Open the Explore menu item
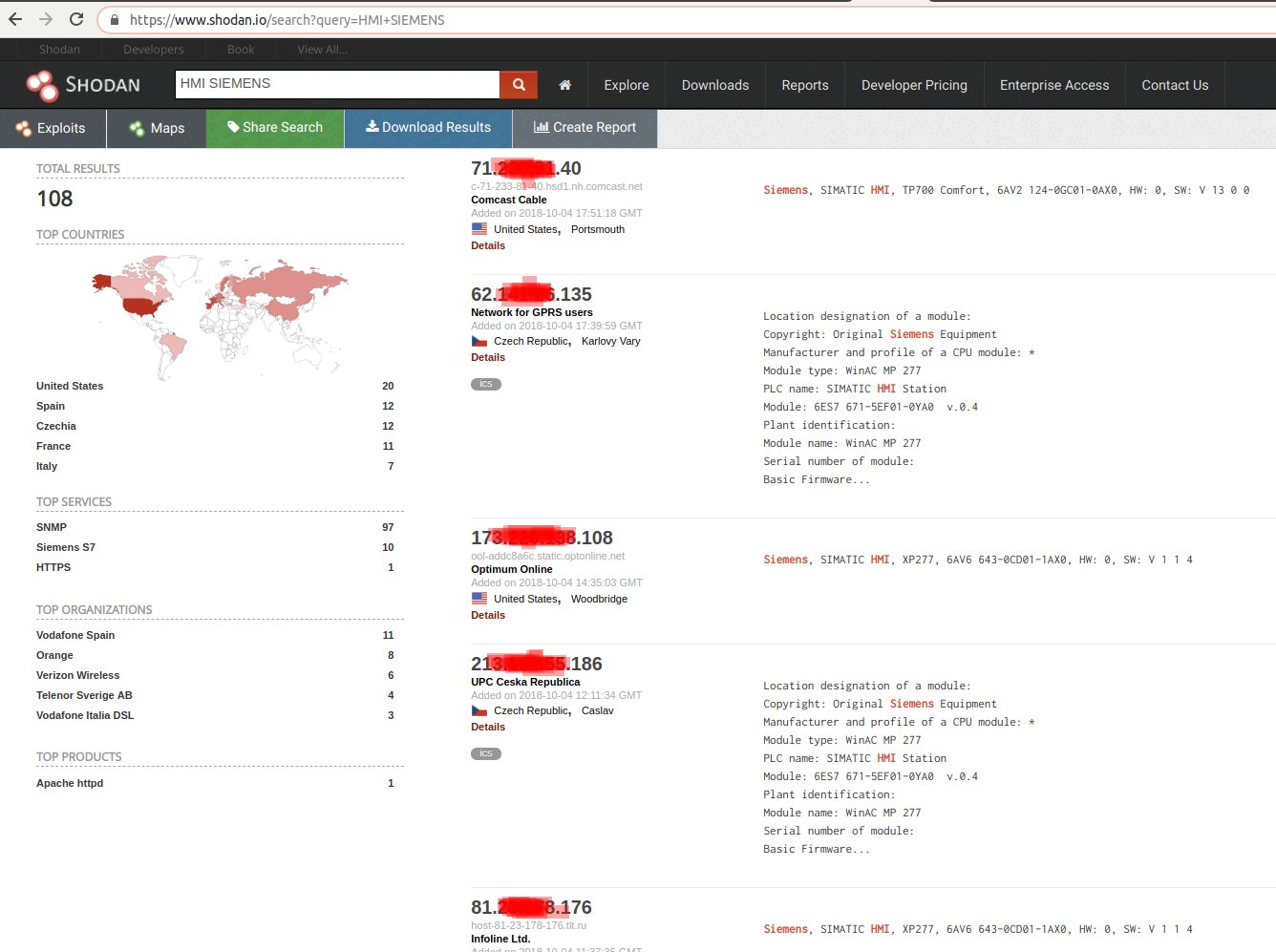This screenshot has height=952, width=1276. click(627, 85)
